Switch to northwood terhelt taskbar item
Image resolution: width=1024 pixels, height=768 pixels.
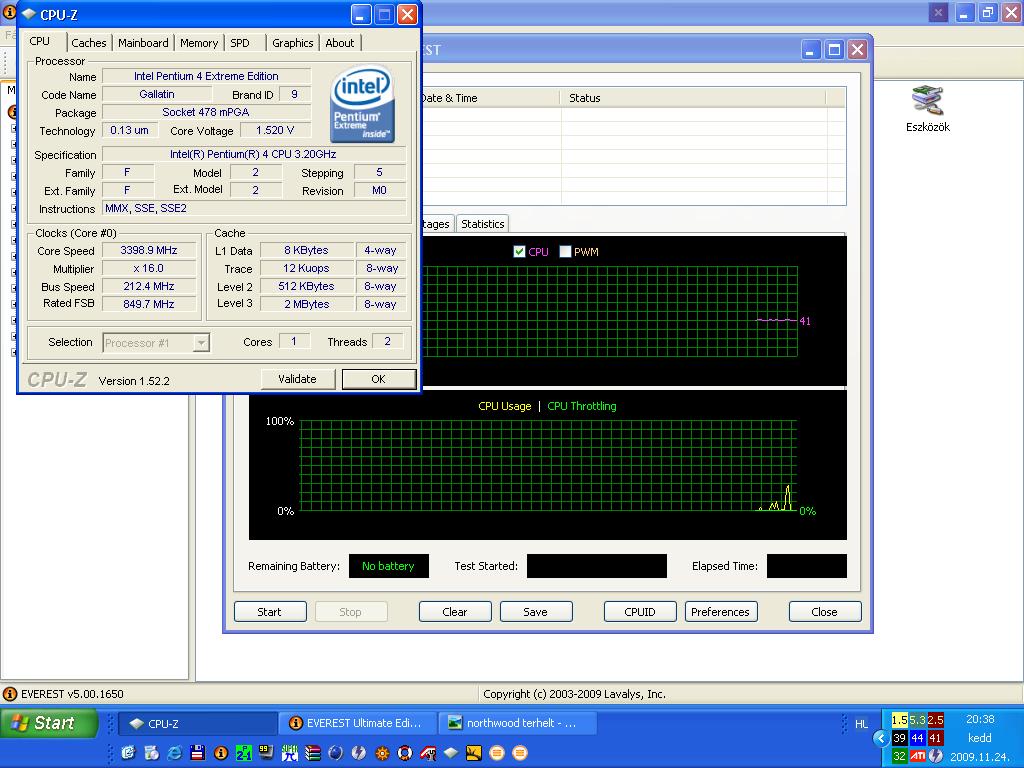click(517, 723)
